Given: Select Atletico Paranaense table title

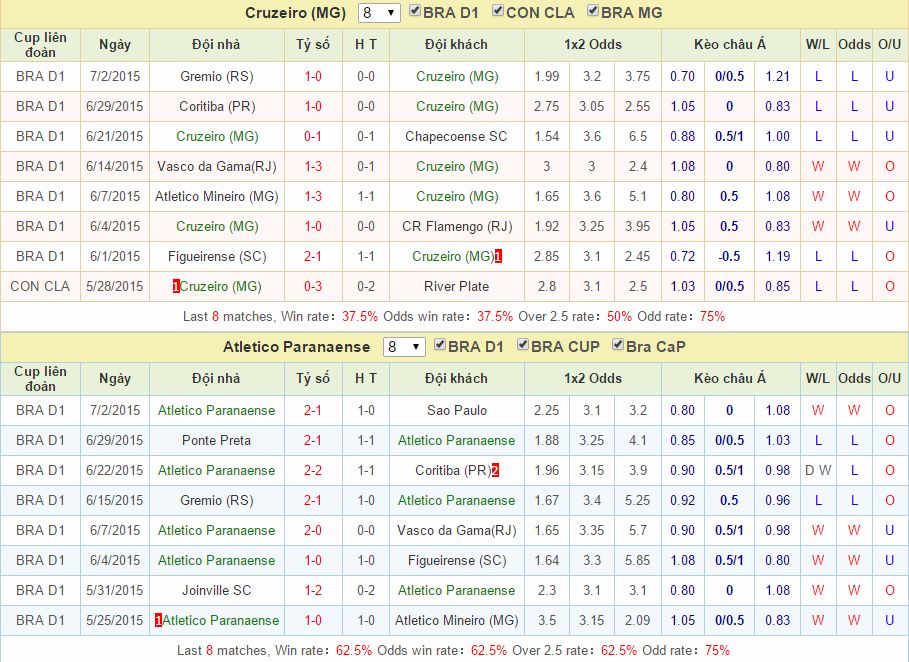Looking at the screenshot, I should (x=296, y=347).
